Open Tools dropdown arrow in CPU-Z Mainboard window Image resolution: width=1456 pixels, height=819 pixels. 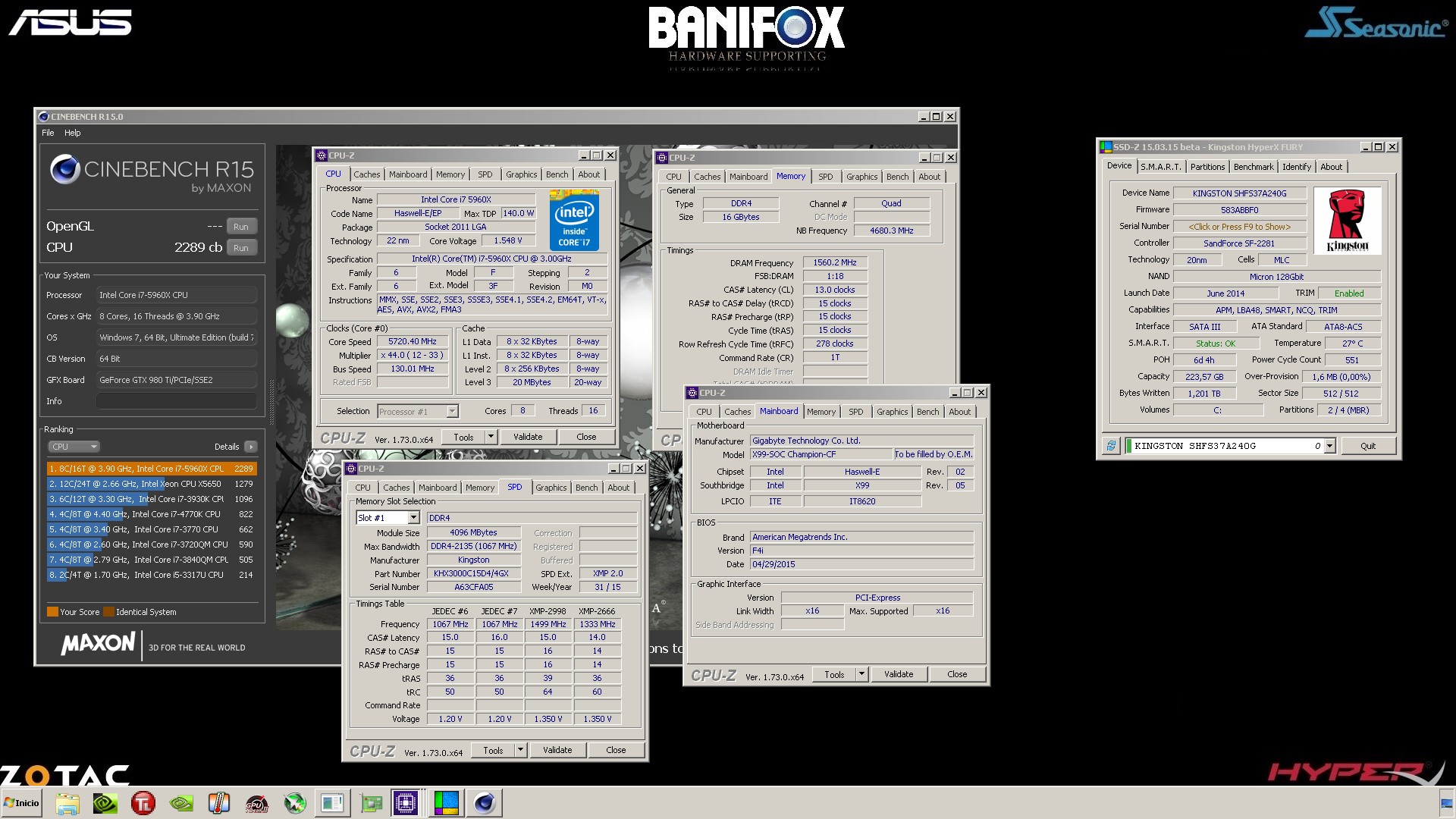[x=861, y=674]
